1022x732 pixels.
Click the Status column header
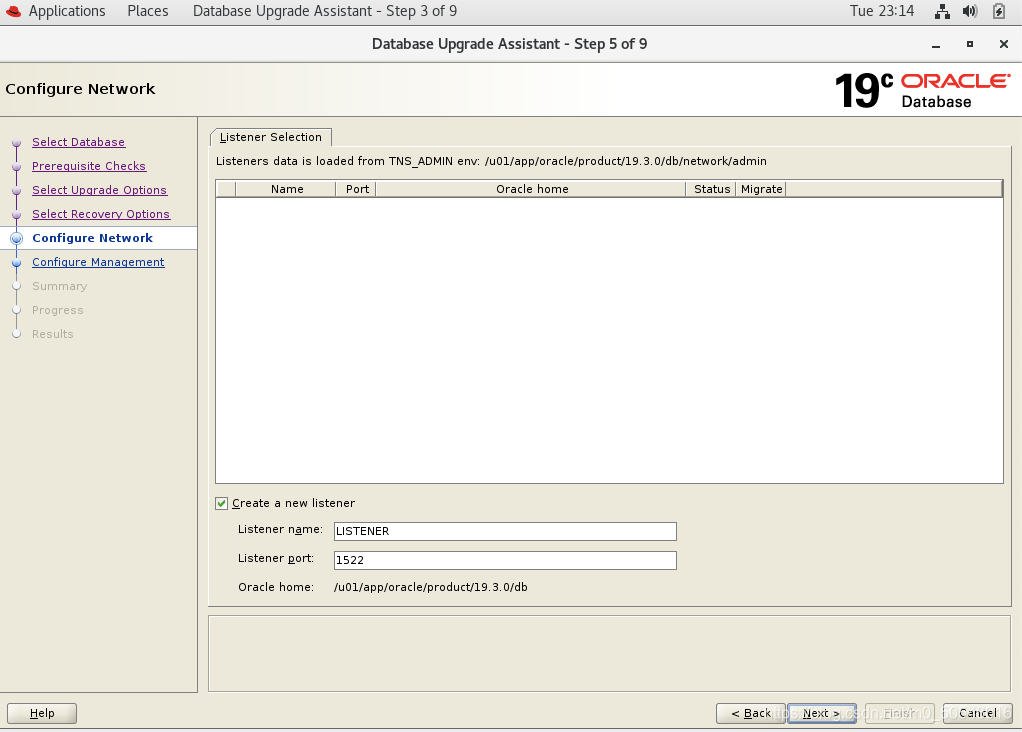tap(711, 189)
